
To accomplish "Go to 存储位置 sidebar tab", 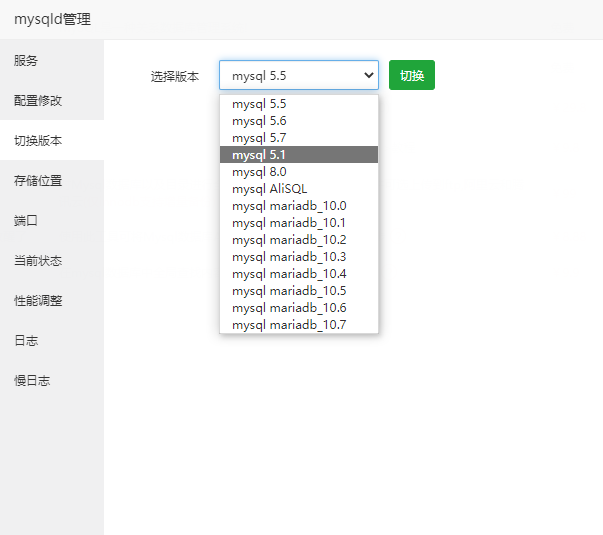I will (x=52, y=180).
